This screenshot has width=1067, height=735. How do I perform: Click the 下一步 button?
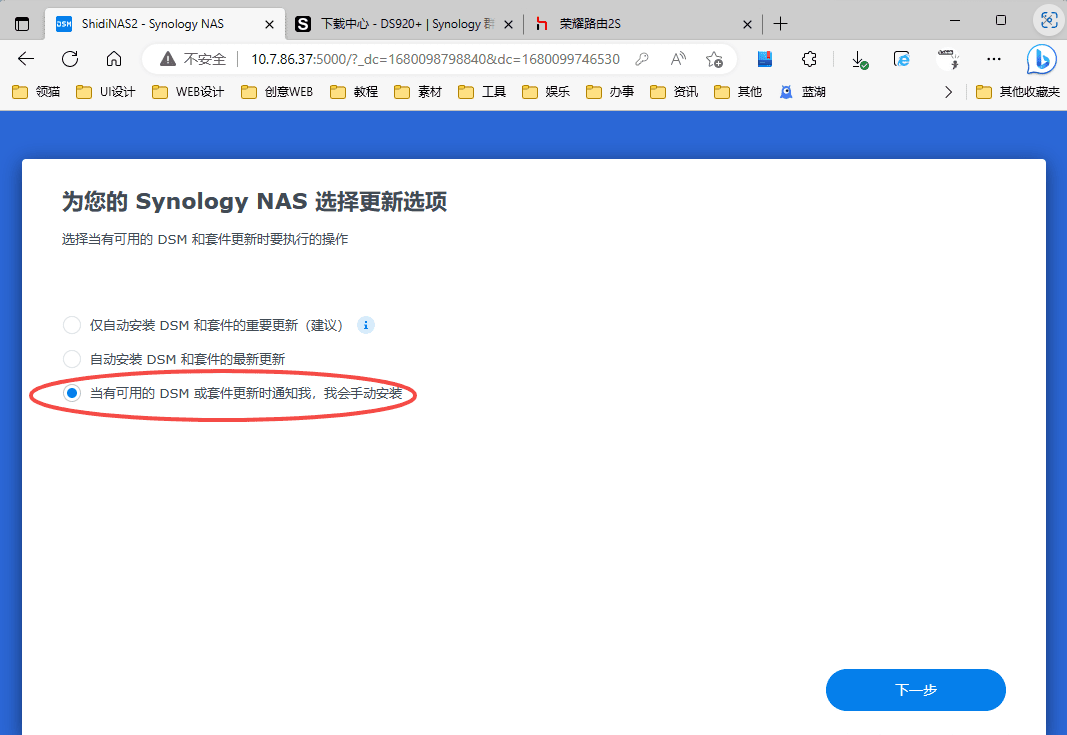click(915, 690)
